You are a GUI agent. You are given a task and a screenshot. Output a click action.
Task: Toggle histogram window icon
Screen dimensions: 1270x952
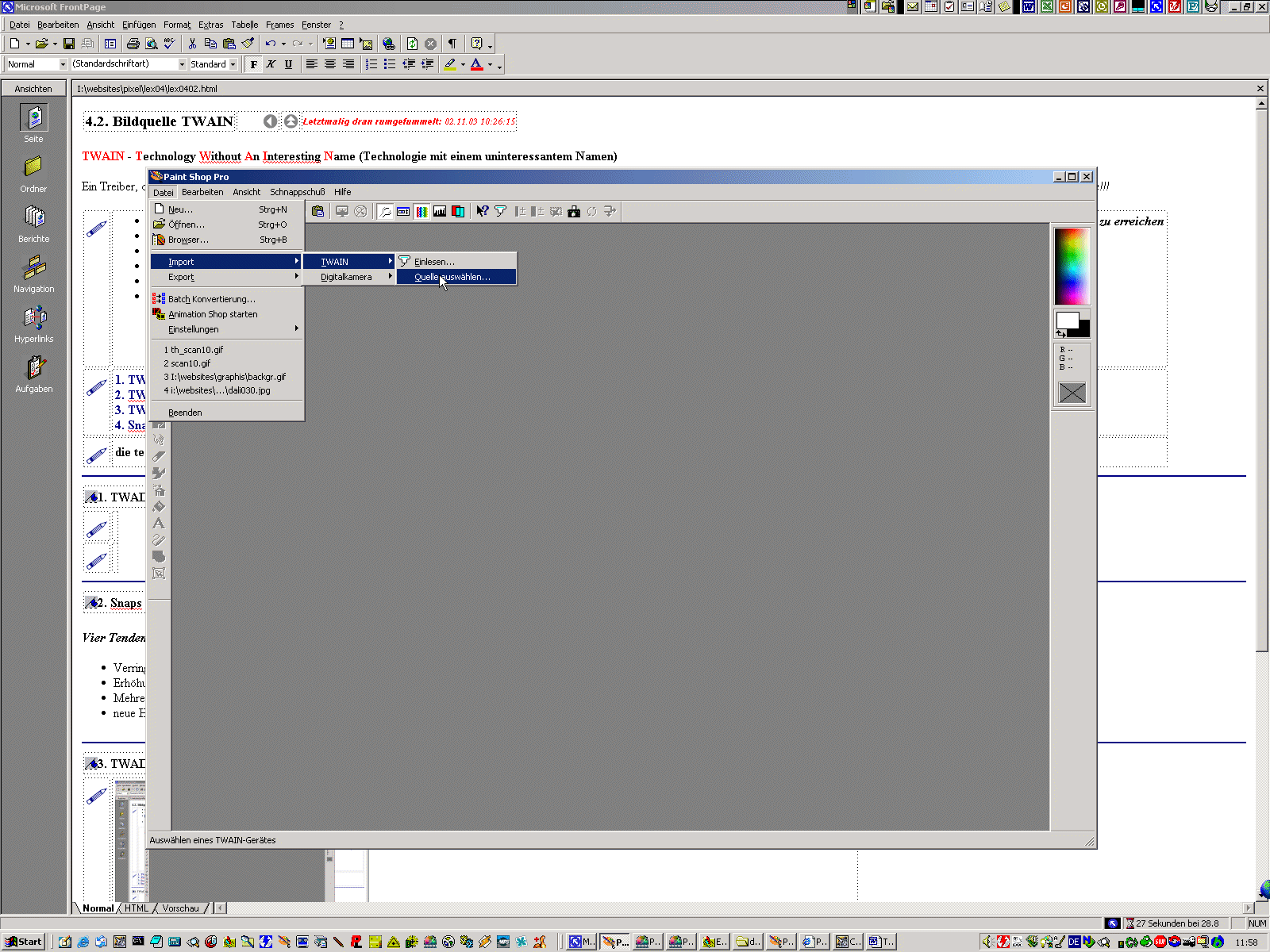440,211
